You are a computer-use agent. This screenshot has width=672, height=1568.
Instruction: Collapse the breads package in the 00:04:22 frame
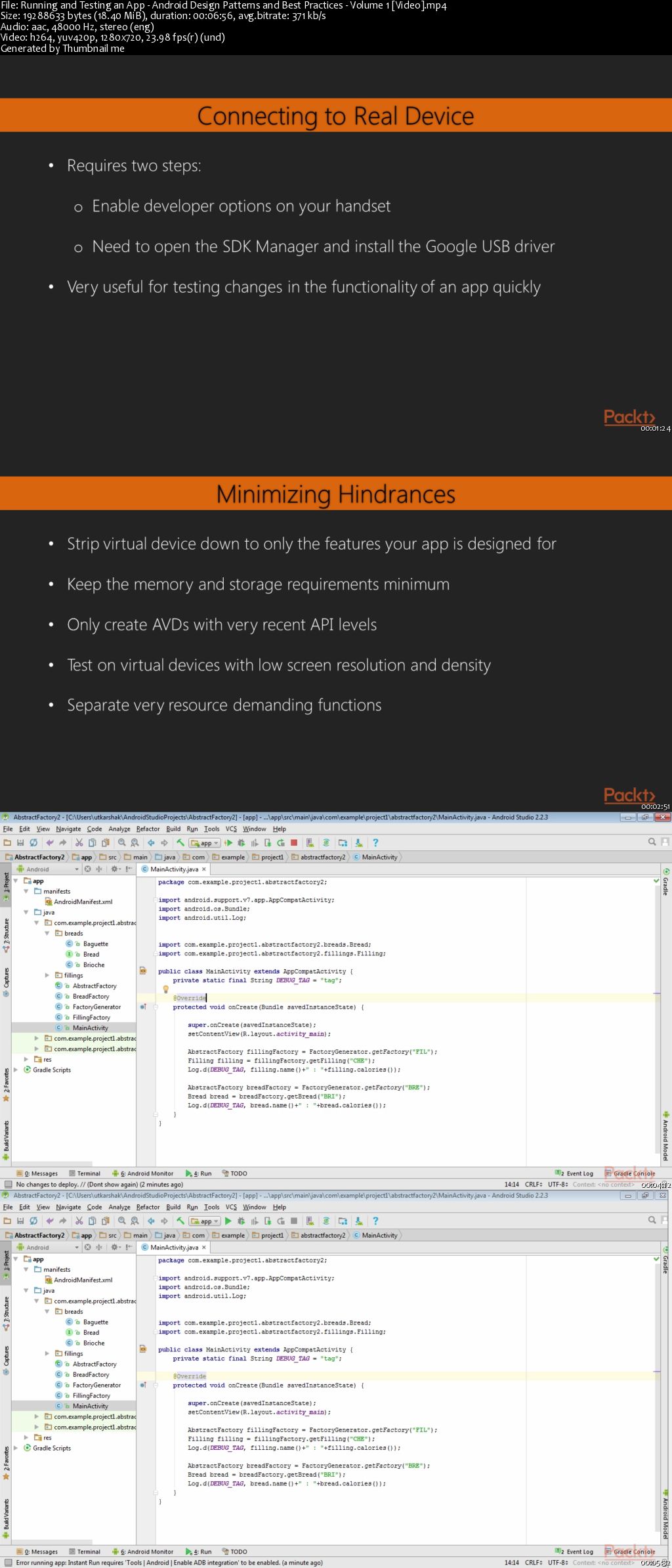click(47, 933)
